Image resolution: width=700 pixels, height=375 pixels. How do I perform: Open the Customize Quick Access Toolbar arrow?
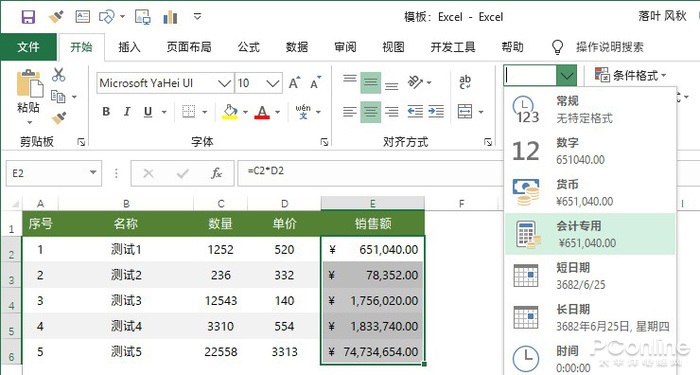(x=197, y=17)
